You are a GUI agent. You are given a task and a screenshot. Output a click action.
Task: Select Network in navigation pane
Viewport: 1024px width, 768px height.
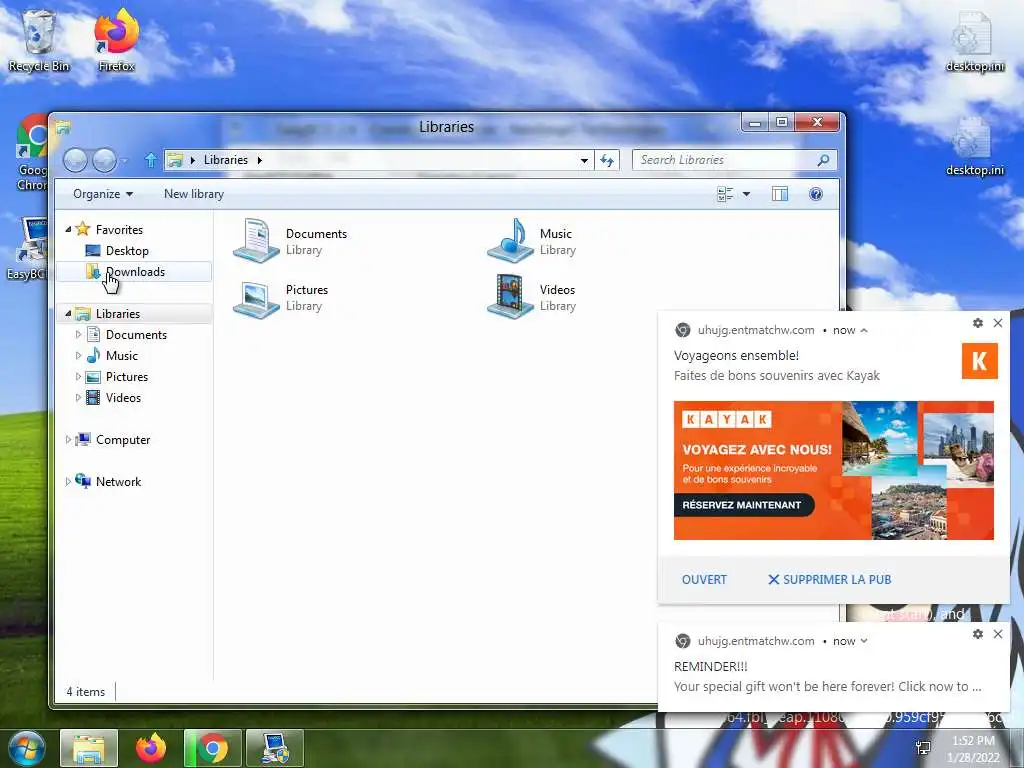[118, 481]
